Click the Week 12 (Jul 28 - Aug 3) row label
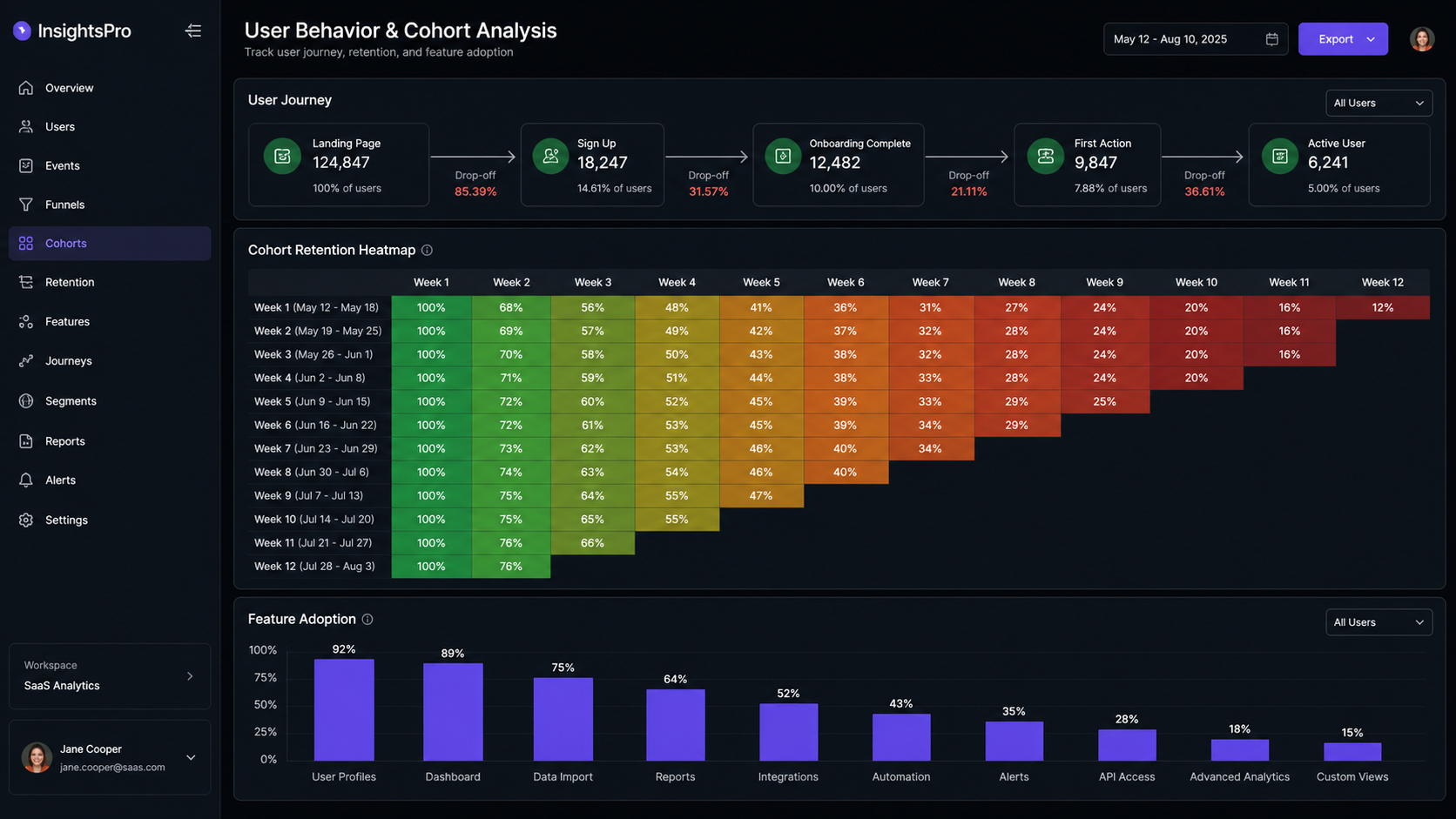Image resolution: width=1456 pixels, height=819 pixels. [314, 566]
